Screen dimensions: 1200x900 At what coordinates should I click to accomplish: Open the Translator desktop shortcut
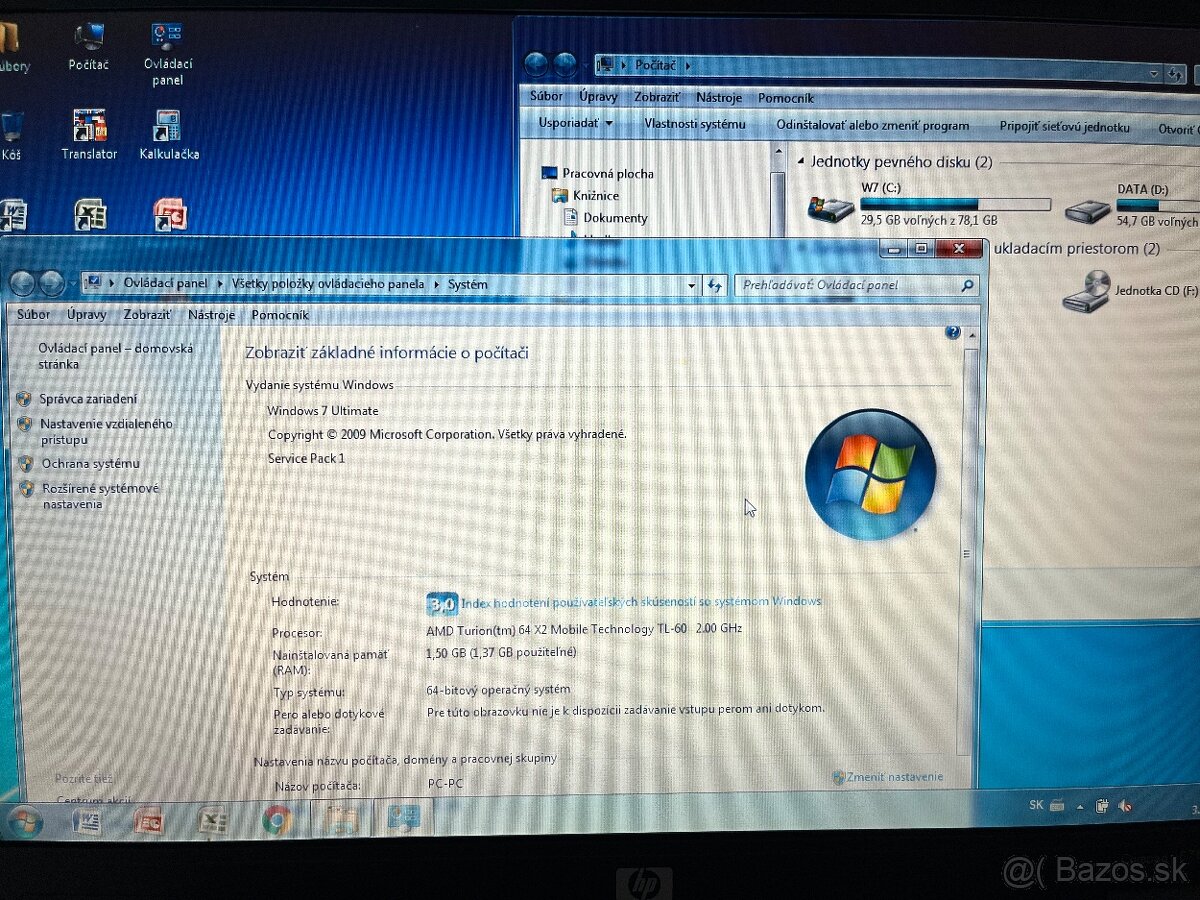89,134
